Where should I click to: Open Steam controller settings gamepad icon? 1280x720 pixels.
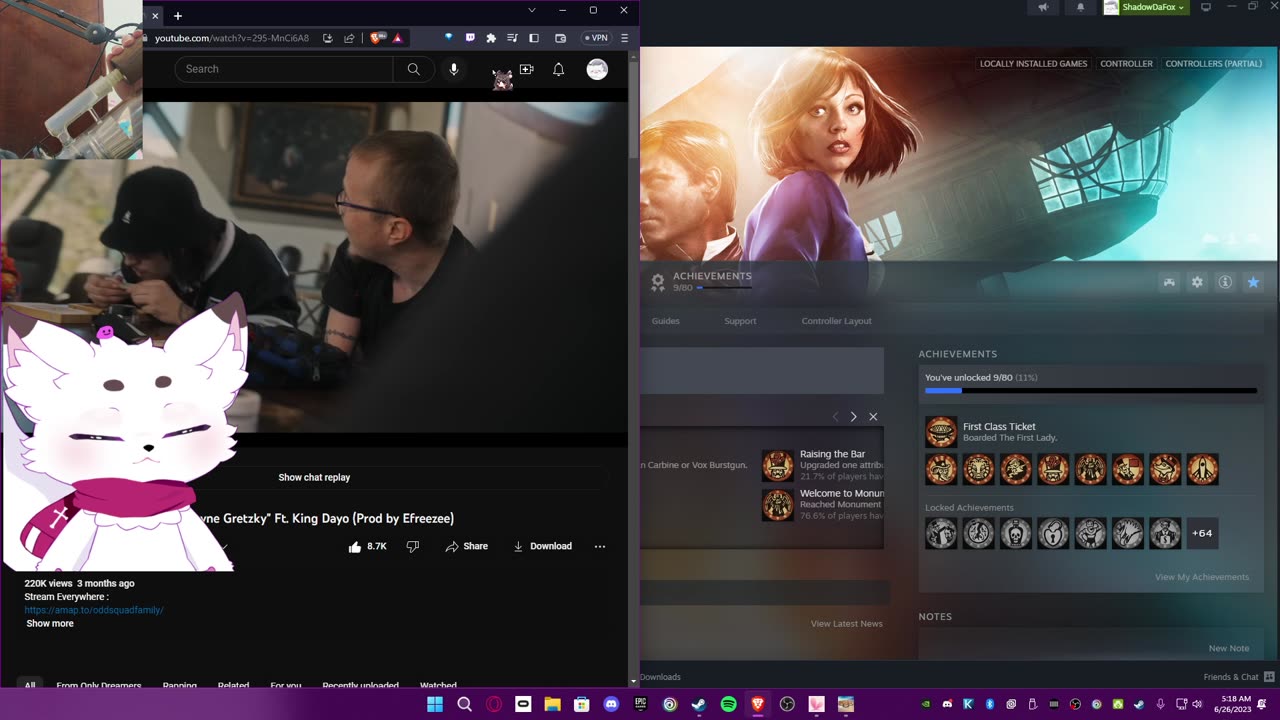click(1169, 283)
